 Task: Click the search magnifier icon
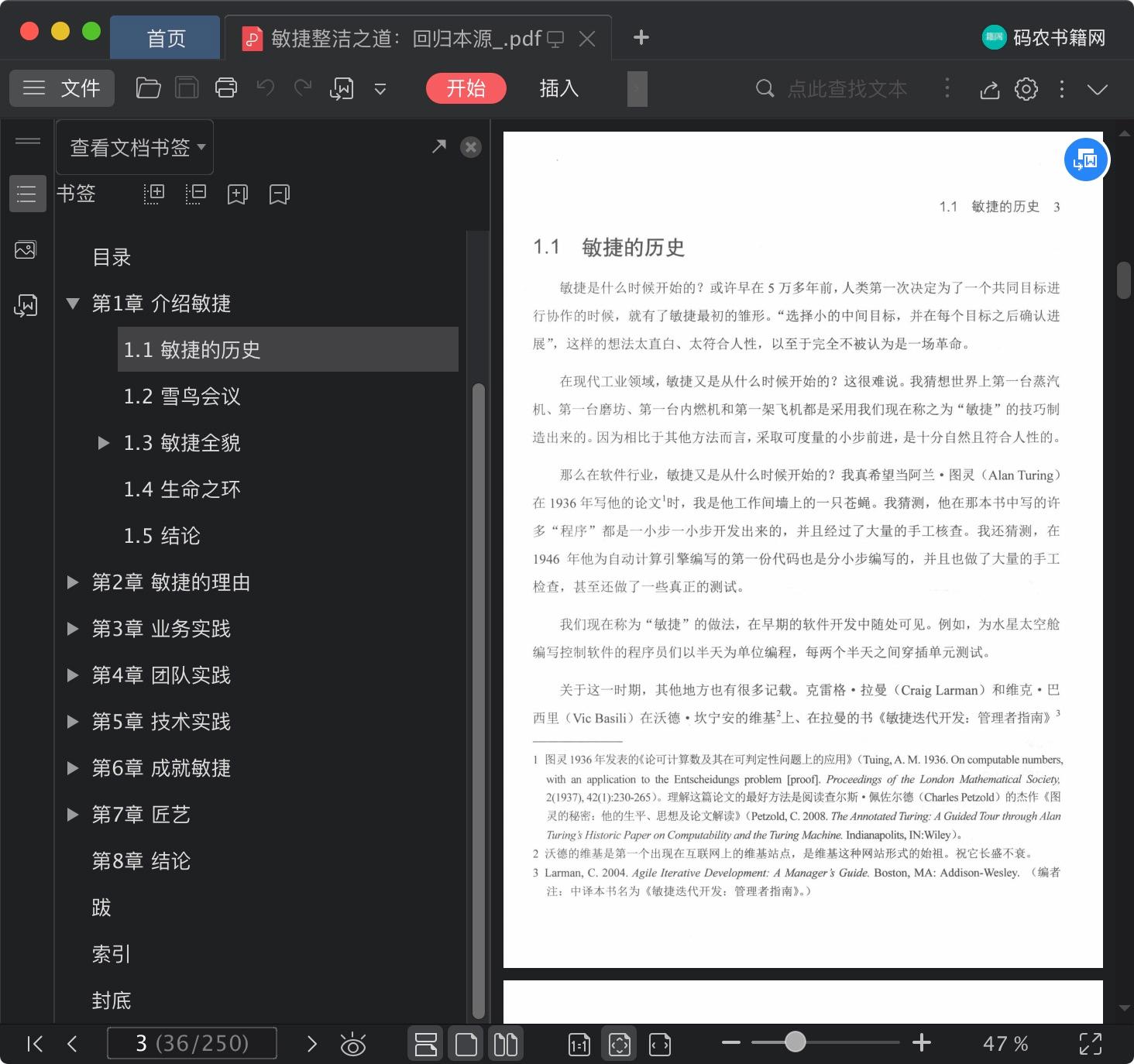(x=765, y=88)
